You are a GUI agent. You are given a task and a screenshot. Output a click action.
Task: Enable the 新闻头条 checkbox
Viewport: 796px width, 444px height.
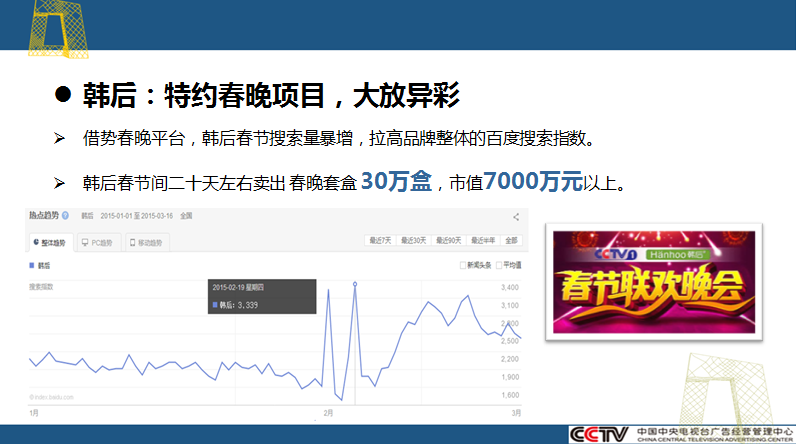pyautogui.click(x=462, y=265)
